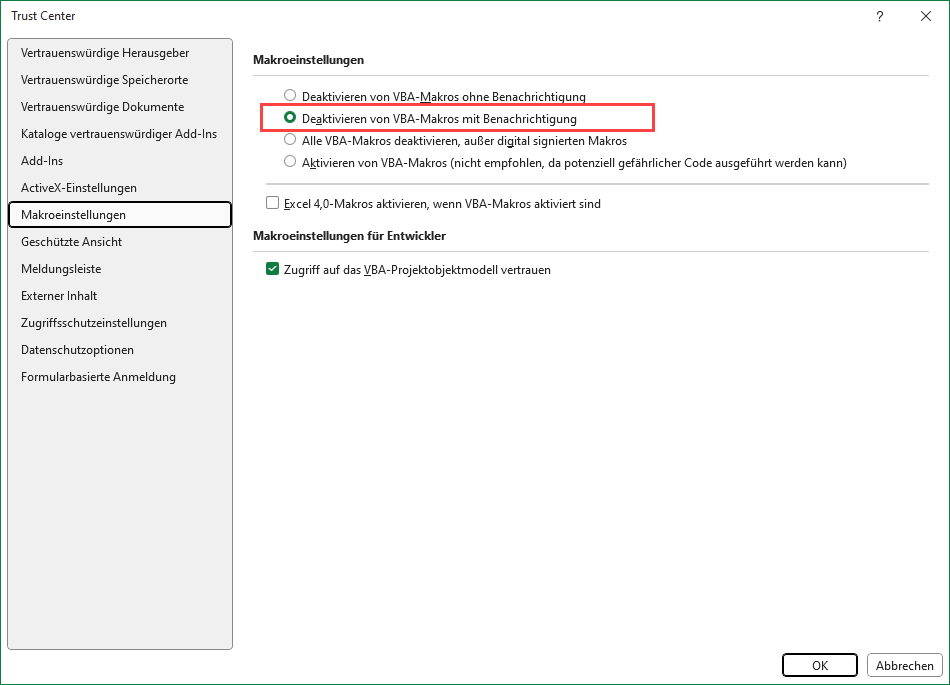The height and width of the screenshot is (685, 950).
Task: Select option allowing only digitally signed macros
Action: point(290,140)
